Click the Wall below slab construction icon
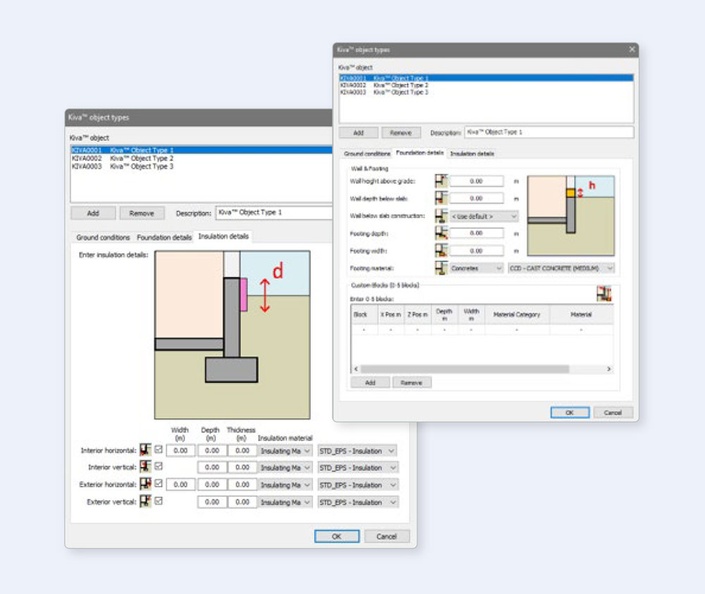Image resolution: width=705 pixels, height=594 pixels. pos(441,215)
